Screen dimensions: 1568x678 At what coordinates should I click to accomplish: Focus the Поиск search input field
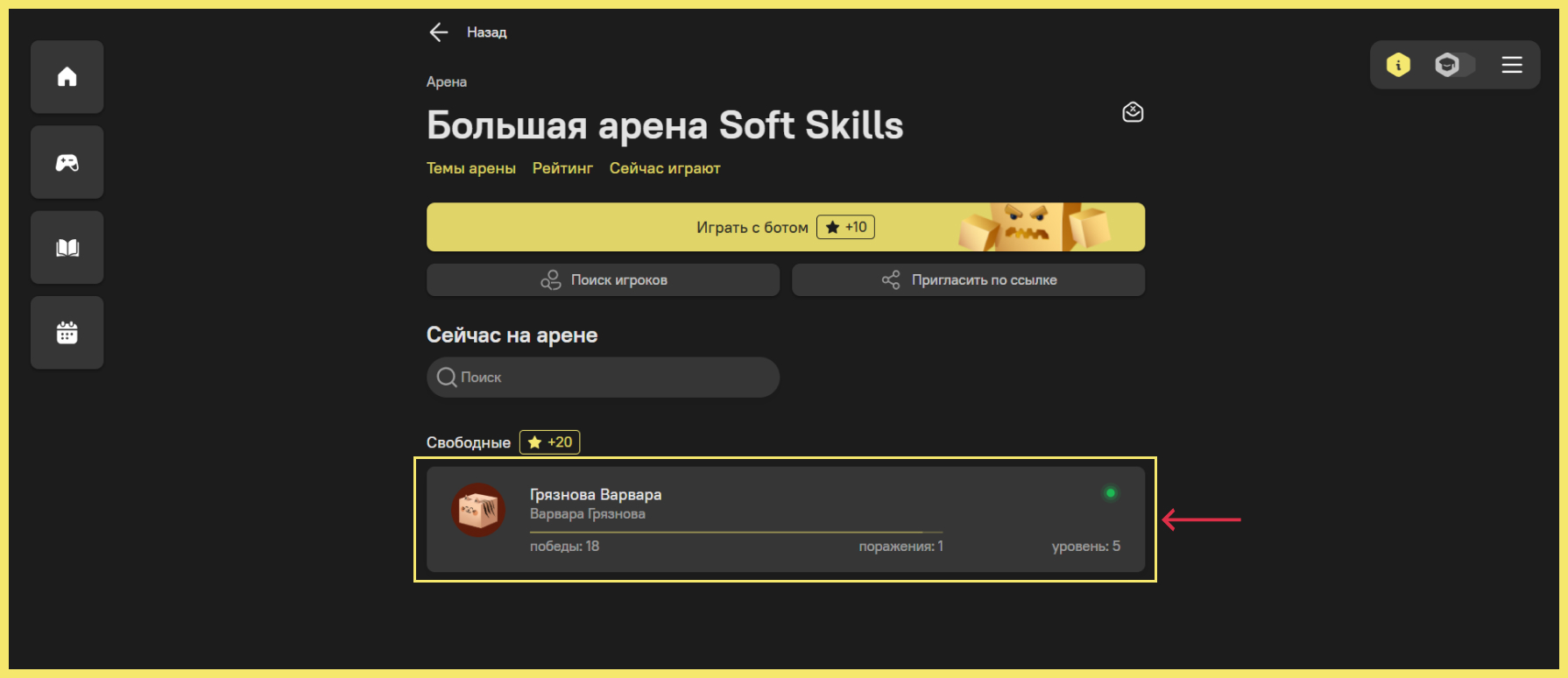[x=603, y=377]
